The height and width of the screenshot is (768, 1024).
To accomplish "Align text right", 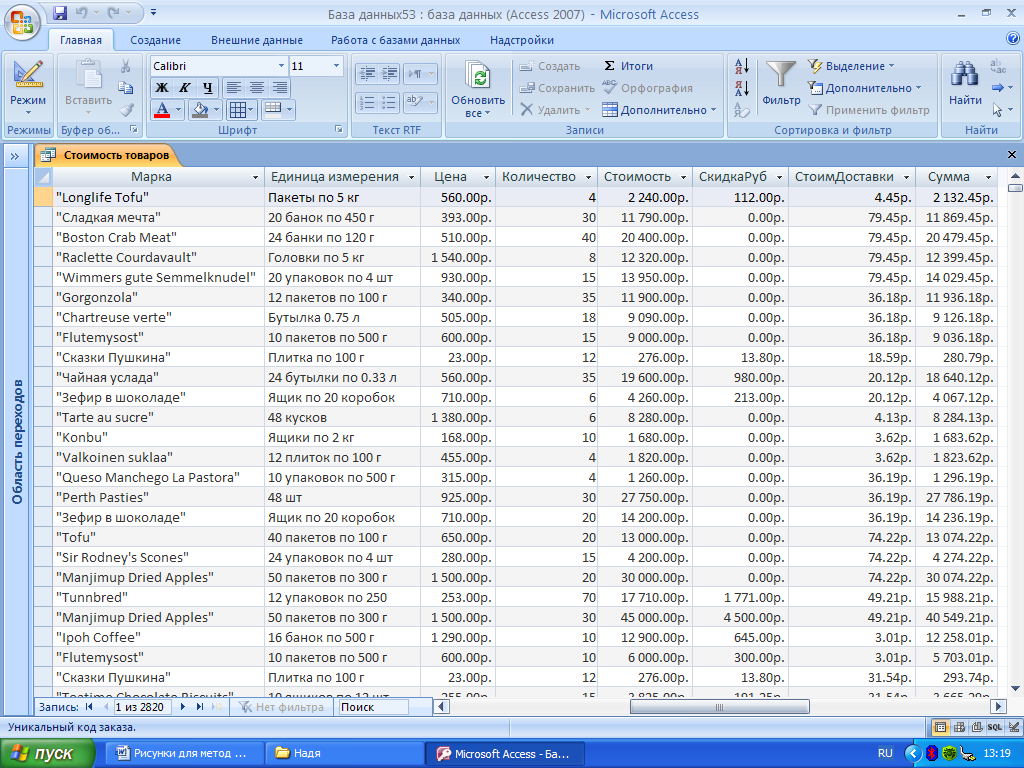I will [280, 88].
